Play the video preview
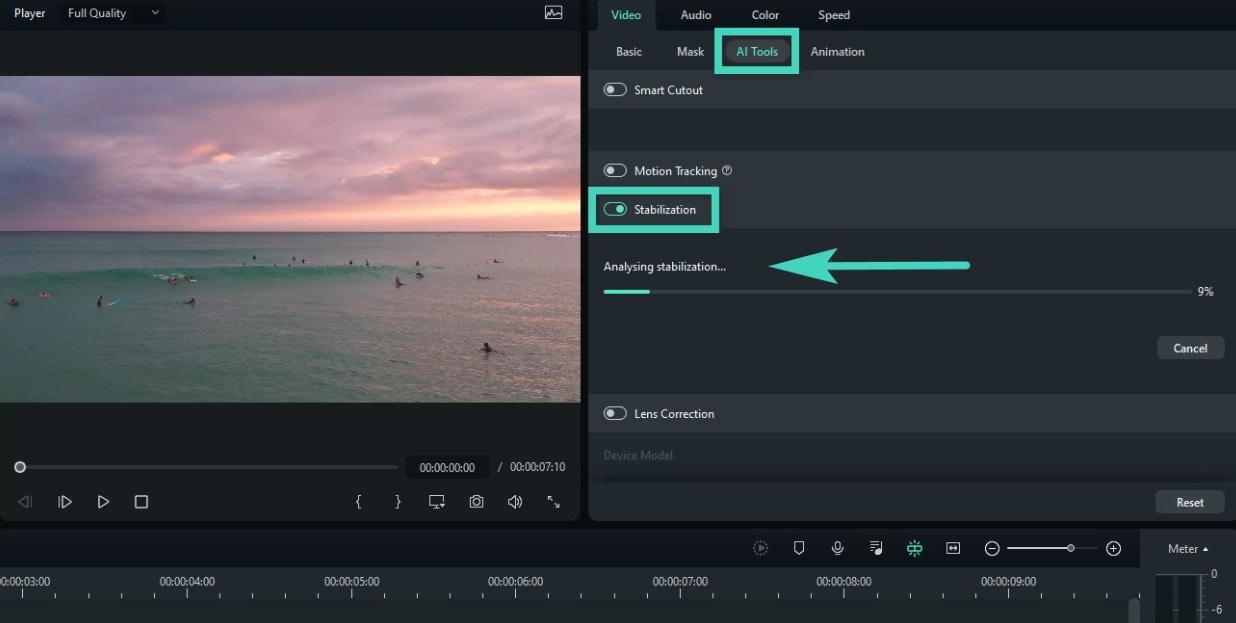The width and height of the screenshot is (1236, 623). pos(103,502)
